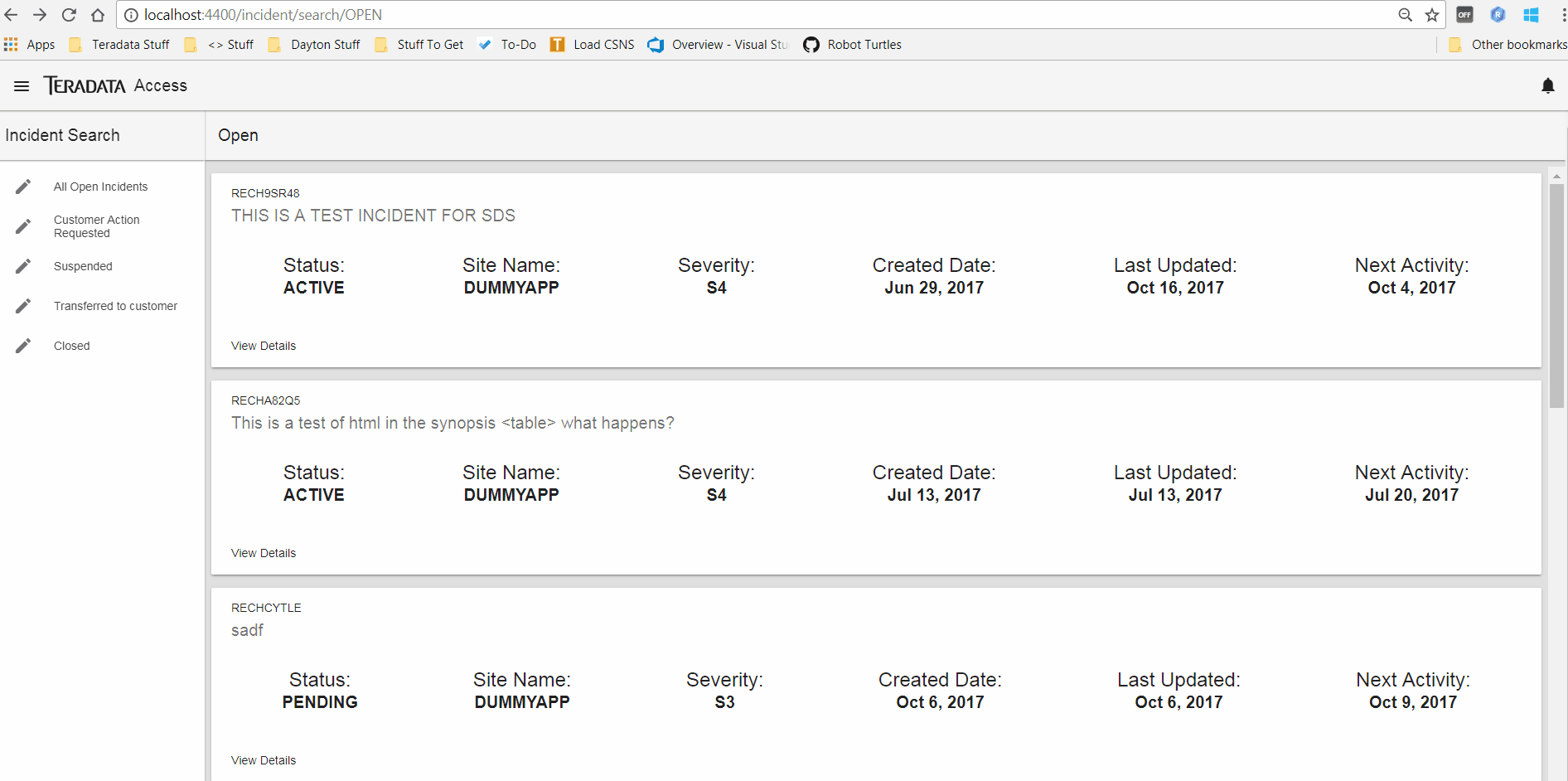Image resolution: width=1568 pixels, height=781 pixels.
Task: Click Oct 4, 2017 next activity date
Action: [1411, 288]
